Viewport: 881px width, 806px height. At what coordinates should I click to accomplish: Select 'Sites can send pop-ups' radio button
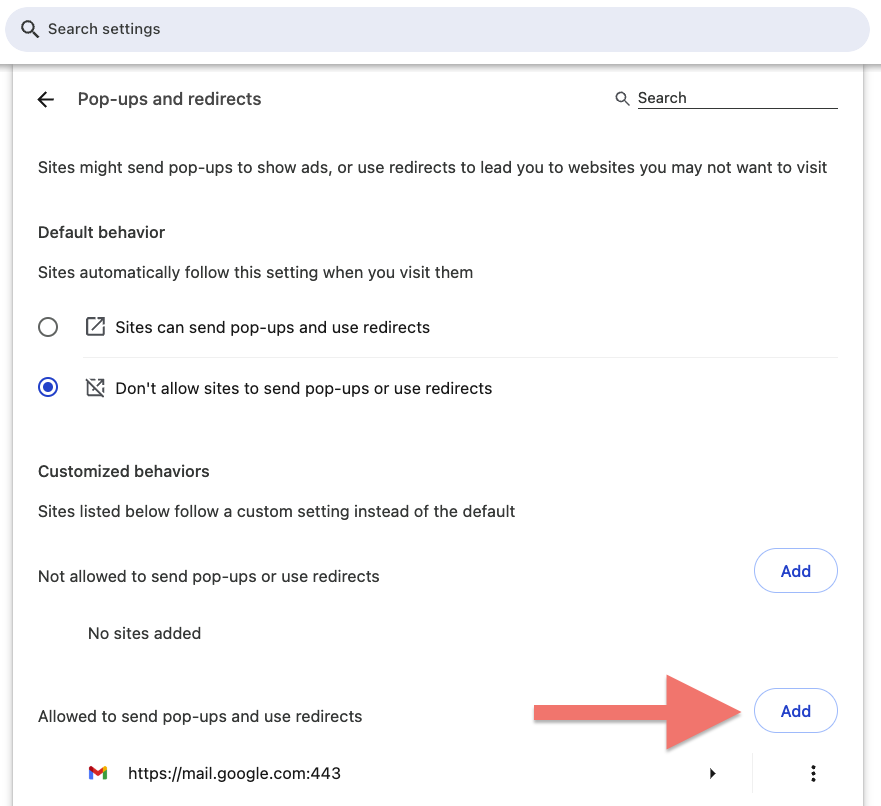tap(48, 327)
